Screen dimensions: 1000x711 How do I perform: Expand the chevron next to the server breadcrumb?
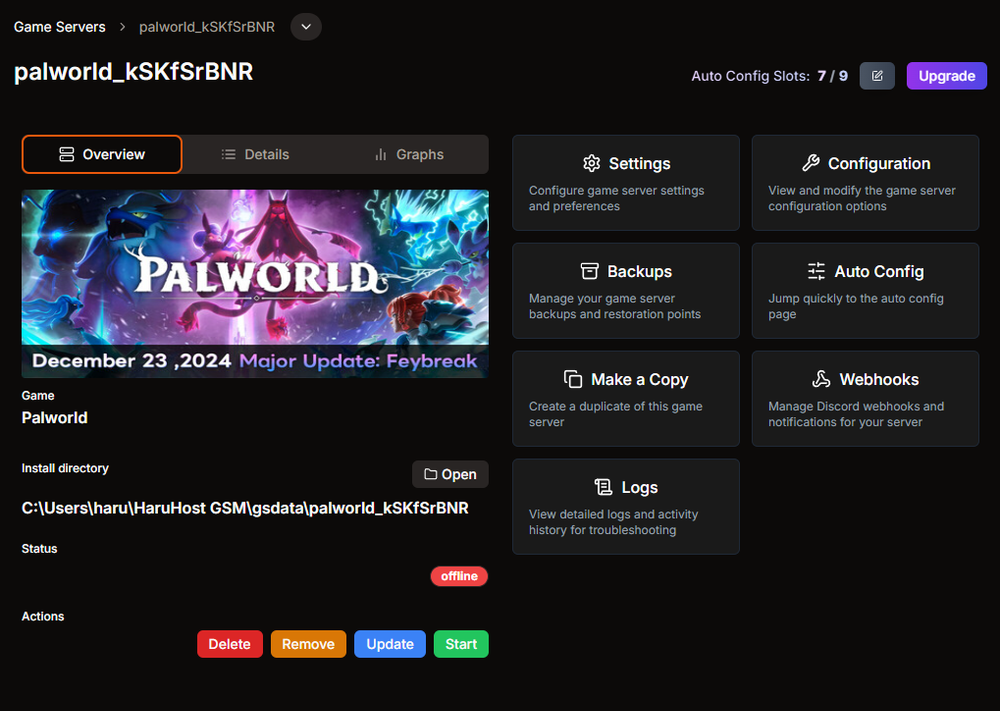[305, 27]
